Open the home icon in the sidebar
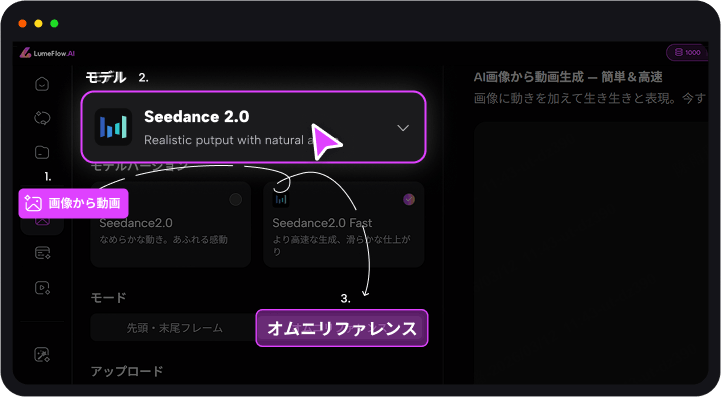Viewport: 721px width, 397px height. 42,84
